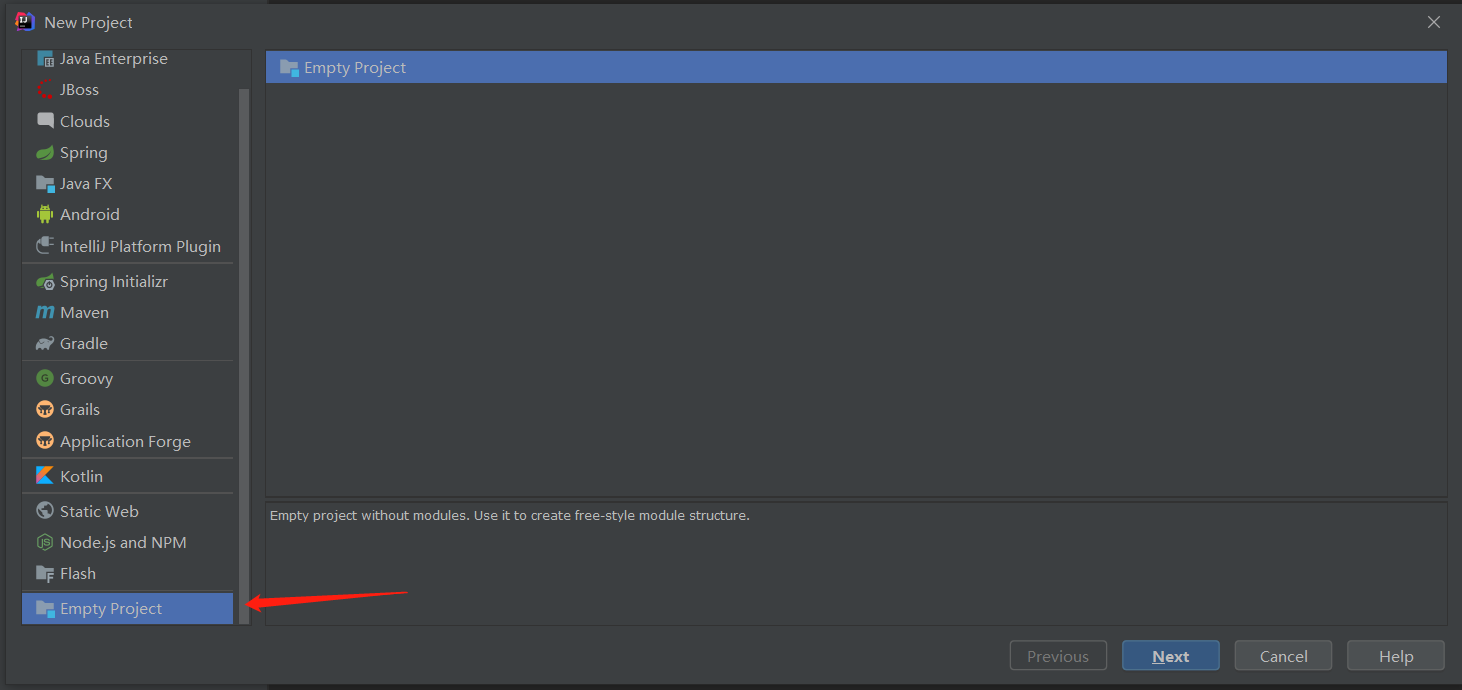
Task: Select IntelliJ Platform Plugin entry
Action: point(128,246)
